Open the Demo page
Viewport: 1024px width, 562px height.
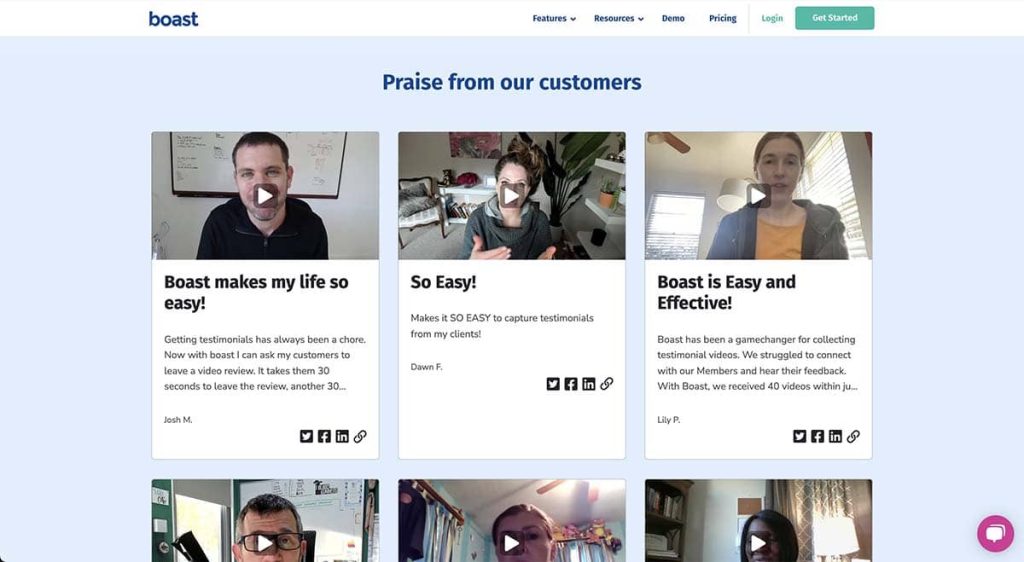click(x=673, y=18)
